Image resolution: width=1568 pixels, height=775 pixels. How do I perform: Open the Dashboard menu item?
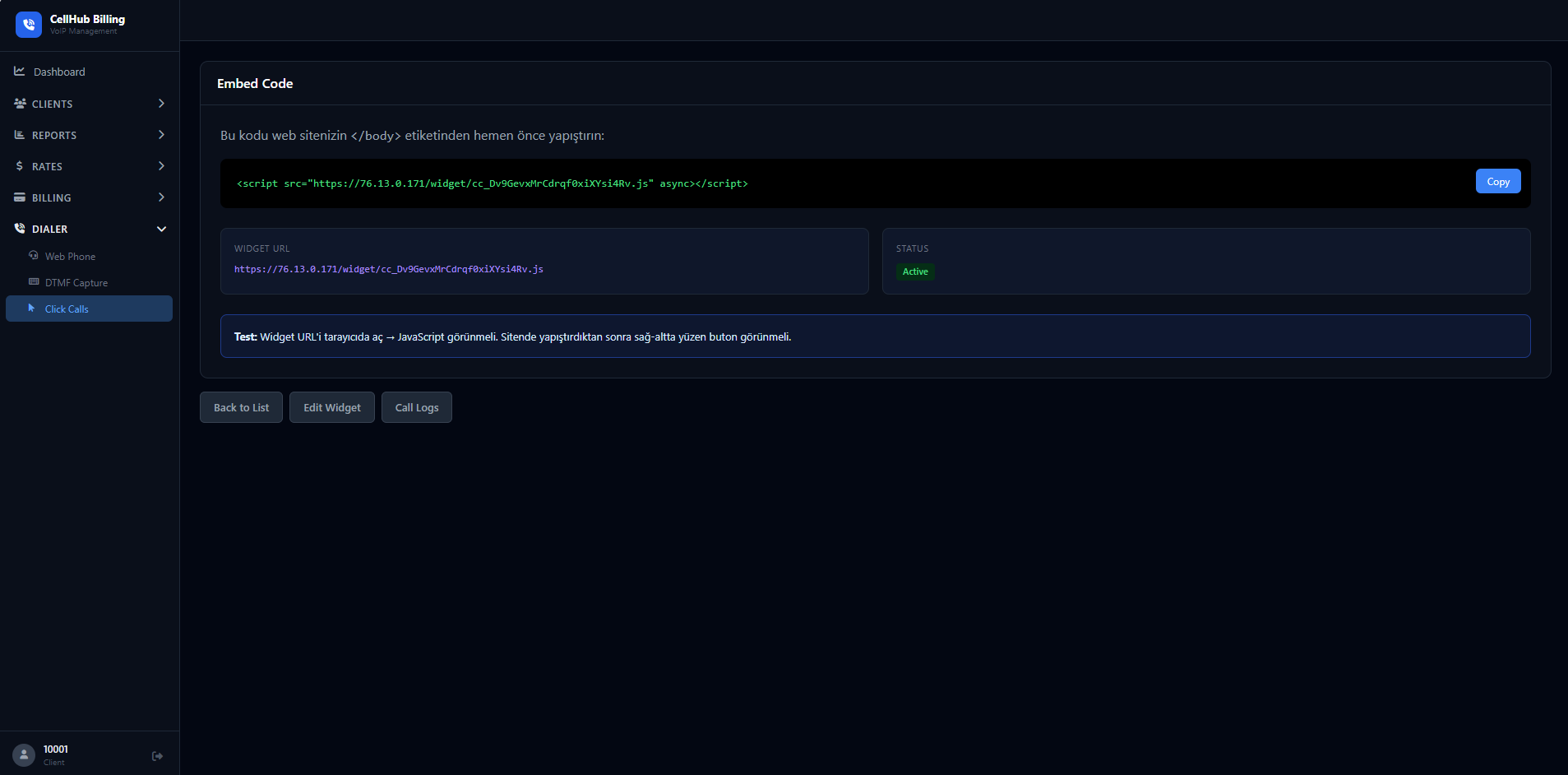[90, 72]
